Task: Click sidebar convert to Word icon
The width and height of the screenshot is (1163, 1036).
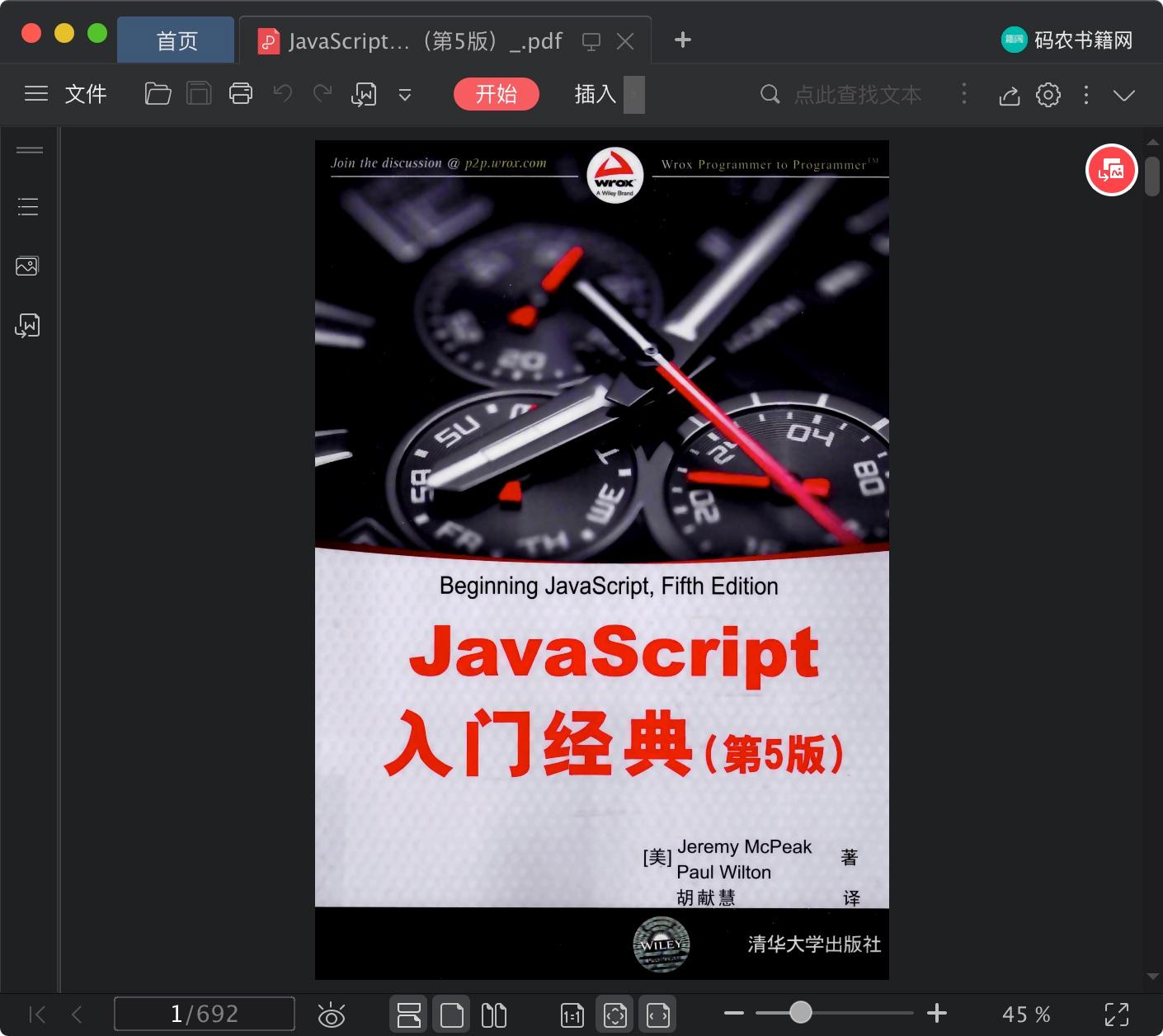Action: pyautogui.click(x=27, y=326)
